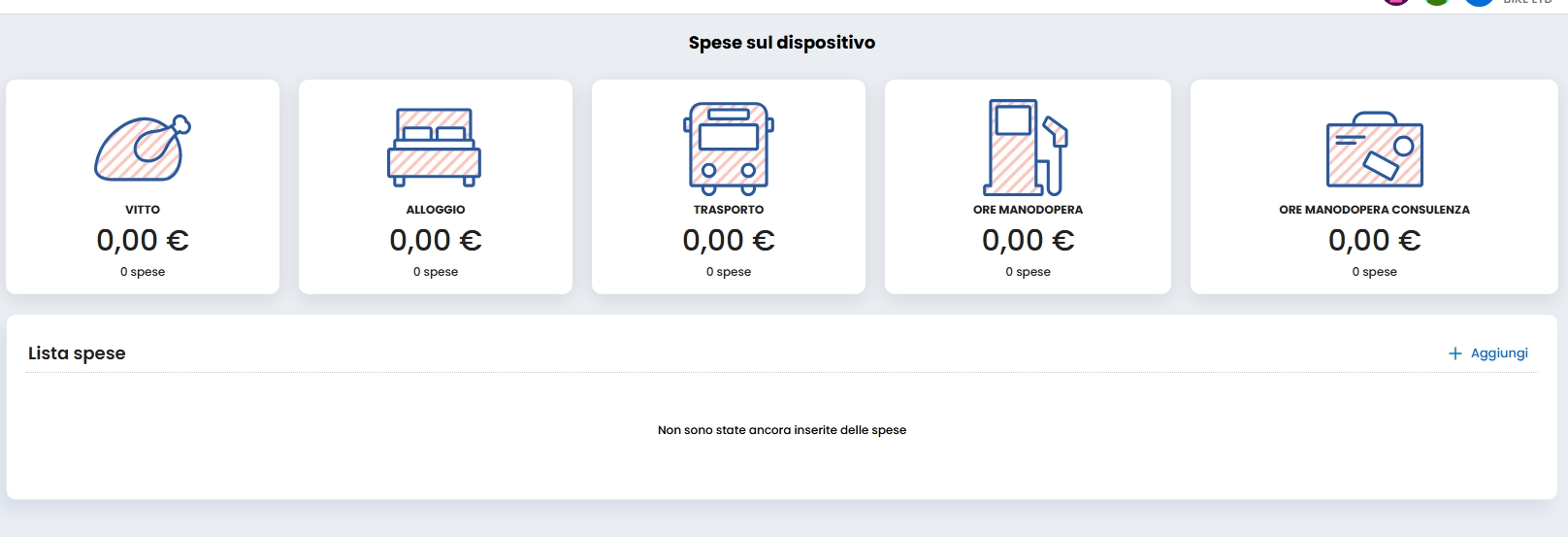1568x537 pixels.
Task: Click '0 spese' under Ore Manodopera Consulenza
Action: pyautogui.click(x=1374, y=272)
